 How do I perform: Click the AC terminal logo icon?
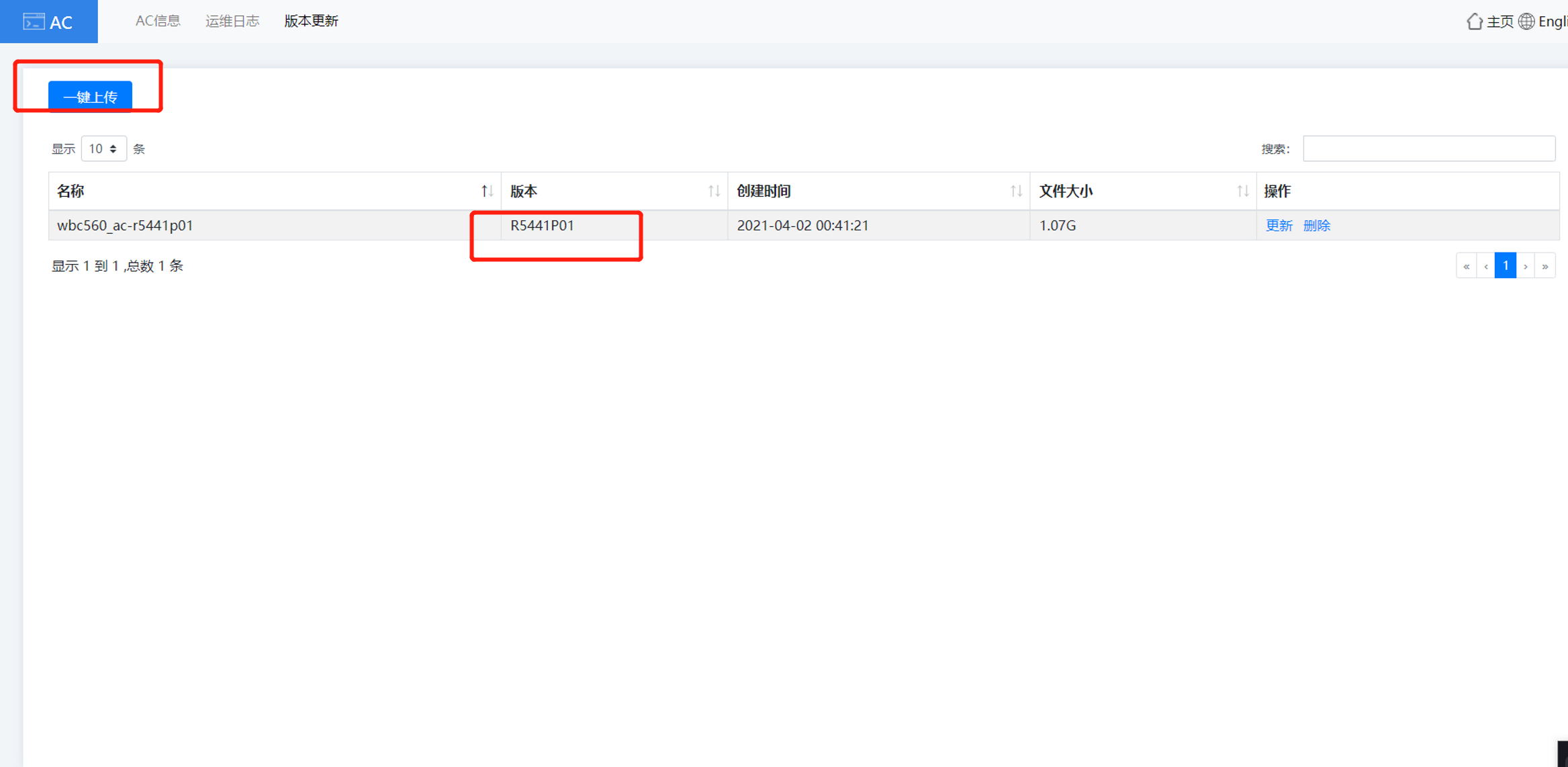tap(34, 21)
